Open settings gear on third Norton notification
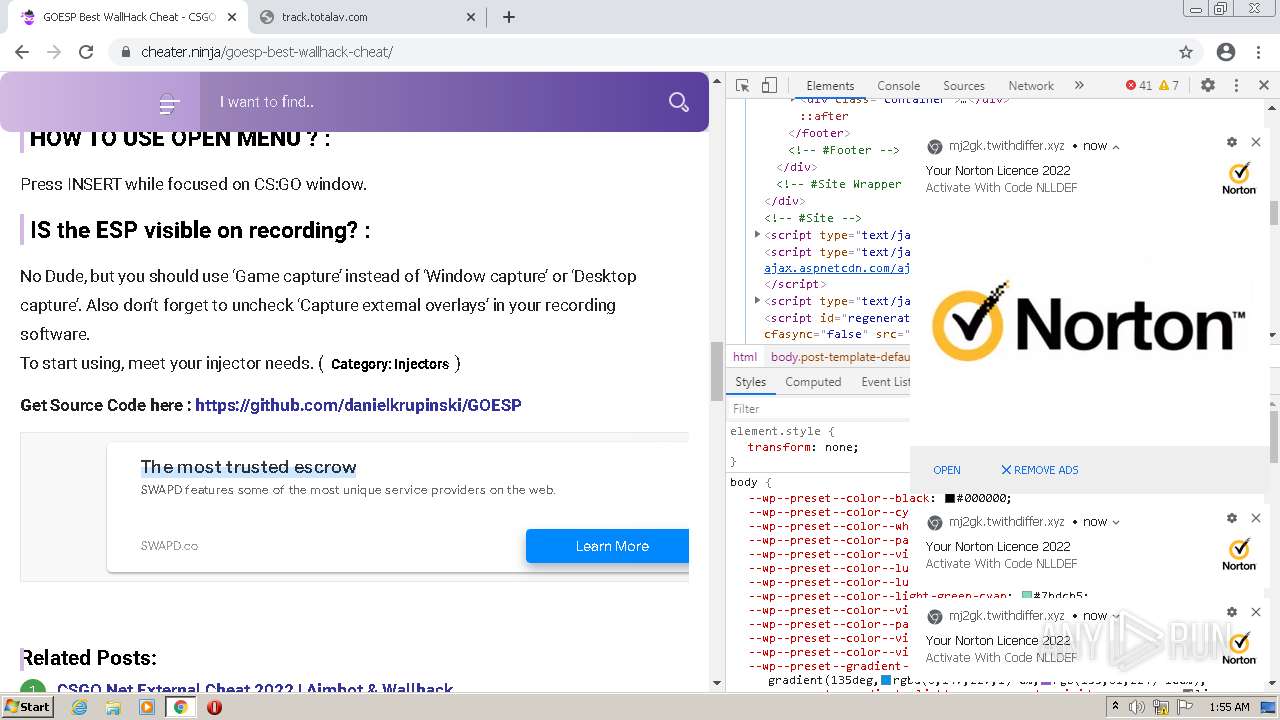Viewport: 1280px width, 720px height. [x=1232, y=612]
